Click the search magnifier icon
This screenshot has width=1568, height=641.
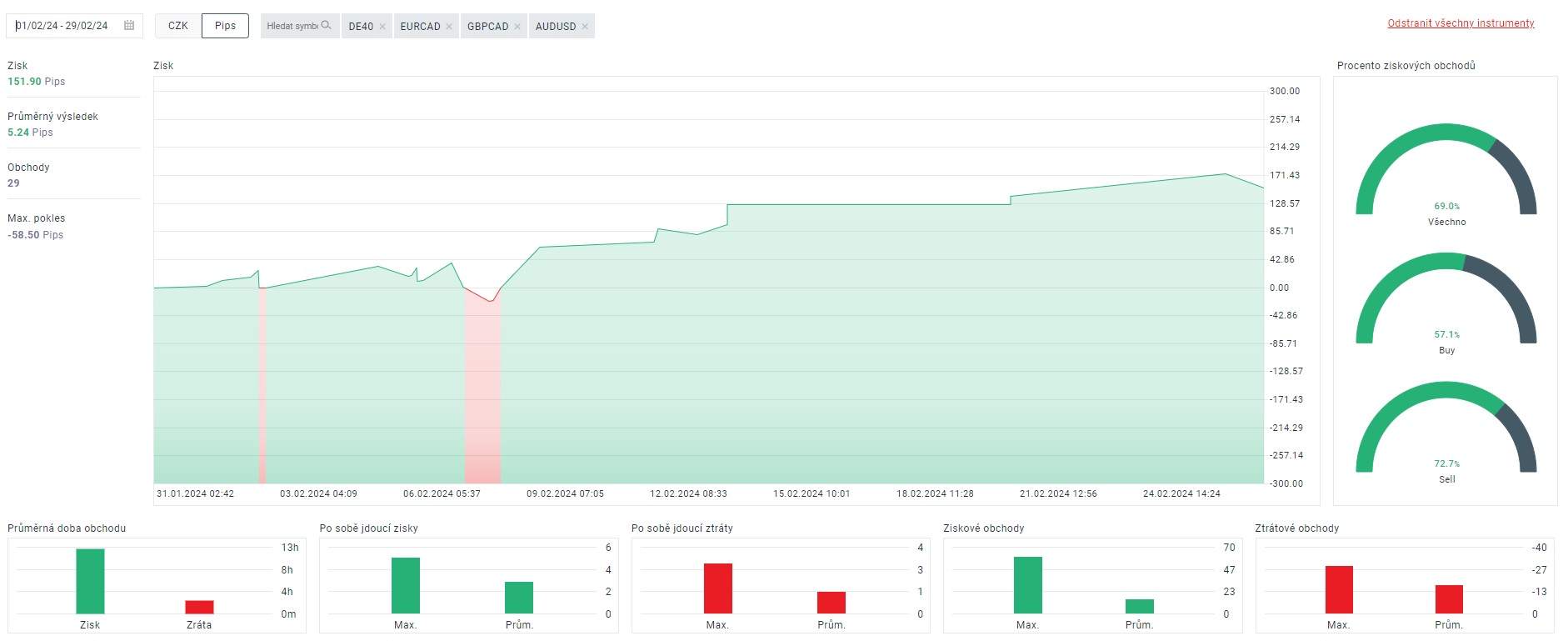coord(326,26)
